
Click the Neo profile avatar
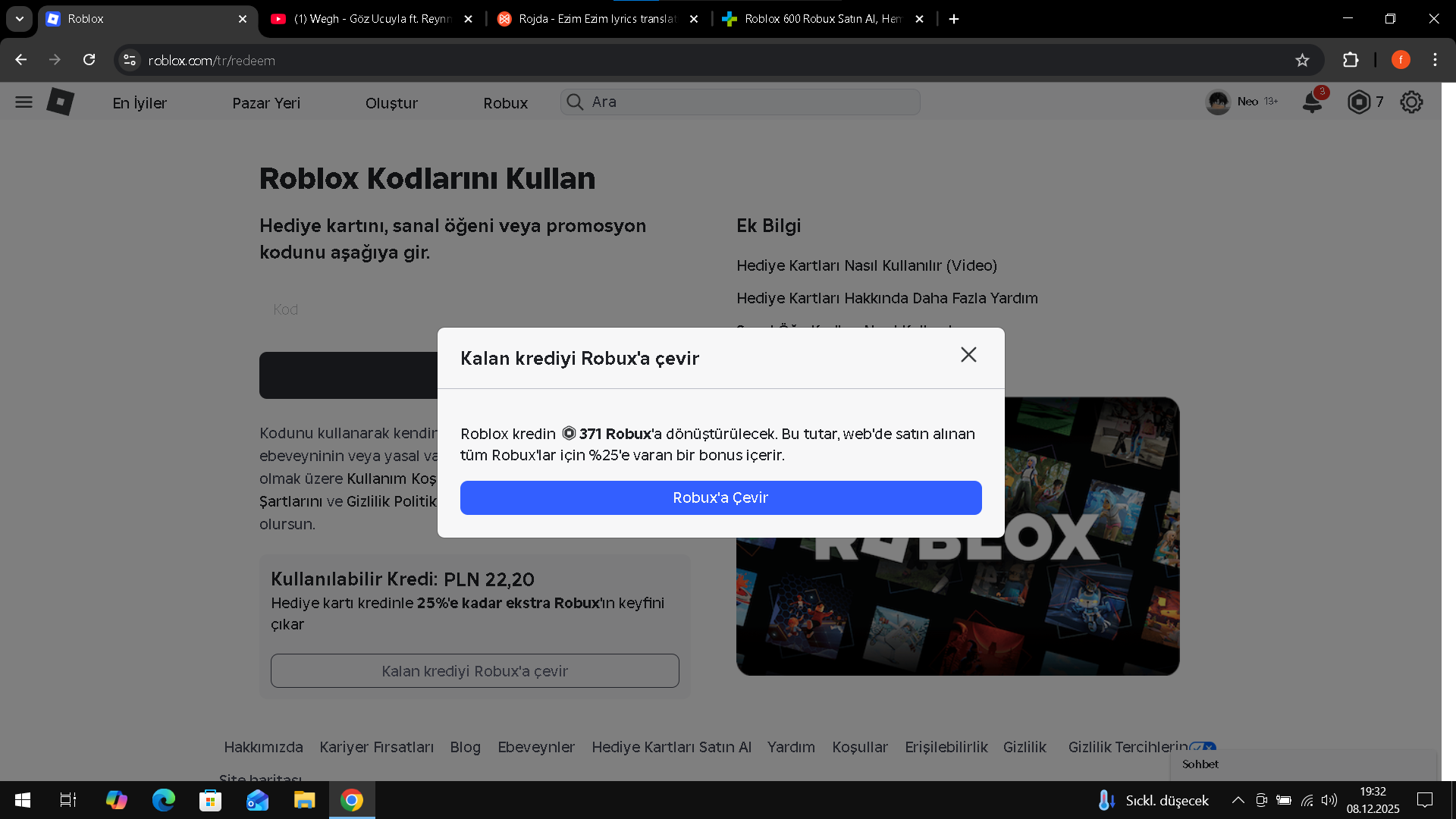[x=1218, y=102]
